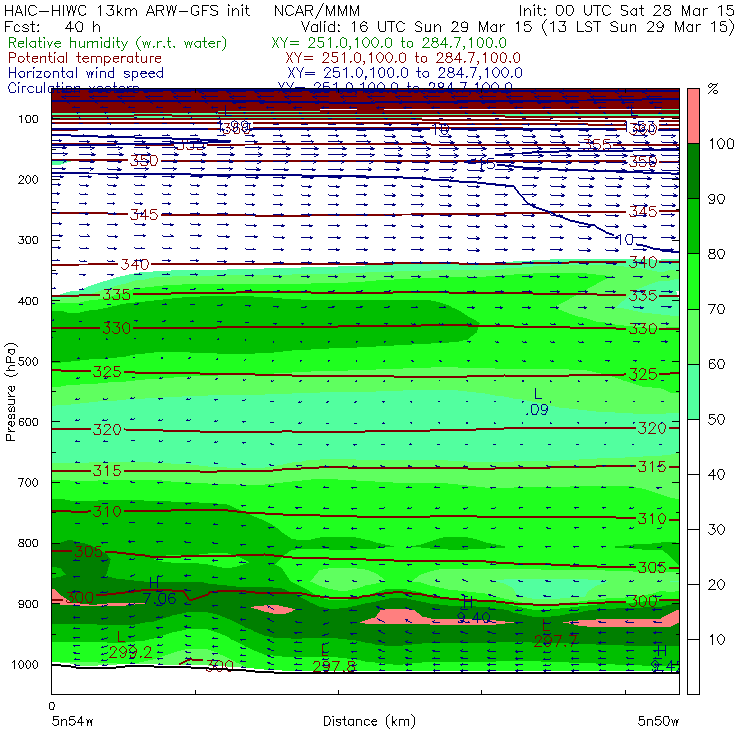
Task: Click the "Valid: 16 UTC Sun 29 Mar 15" text
Action: click(x=418, y=26)
